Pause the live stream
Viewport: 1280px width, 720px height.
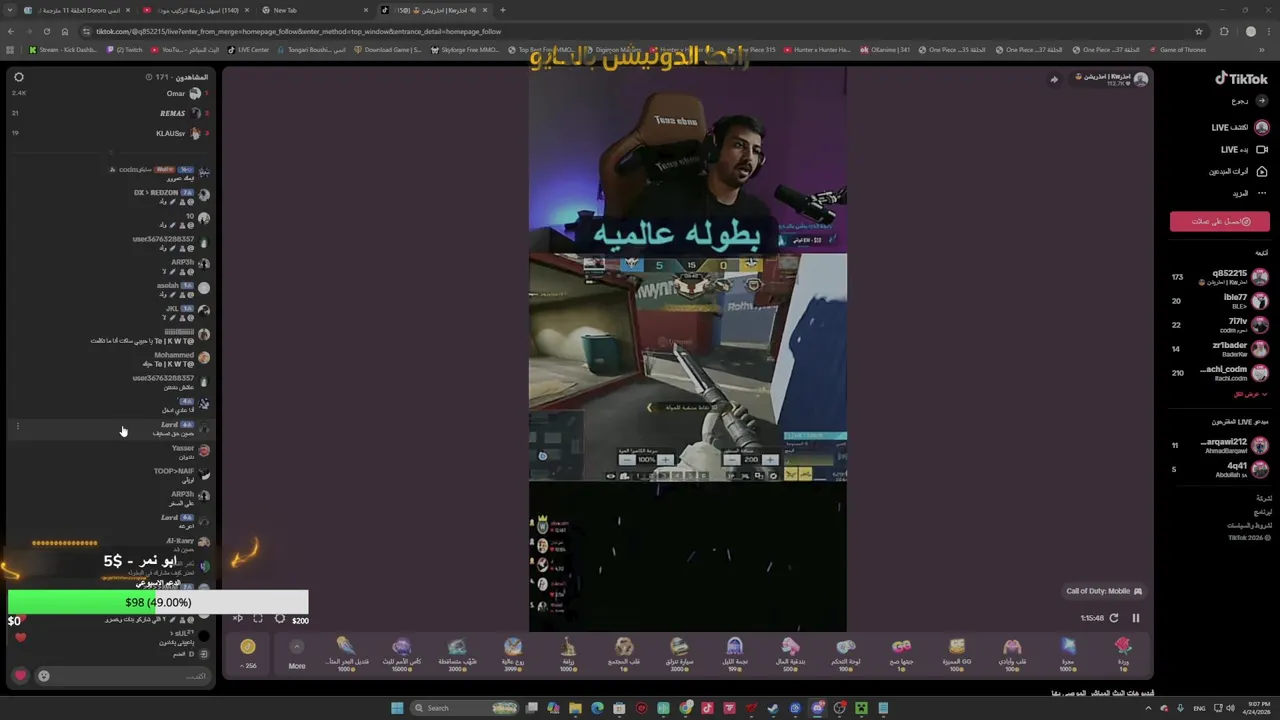point(1135,618)
